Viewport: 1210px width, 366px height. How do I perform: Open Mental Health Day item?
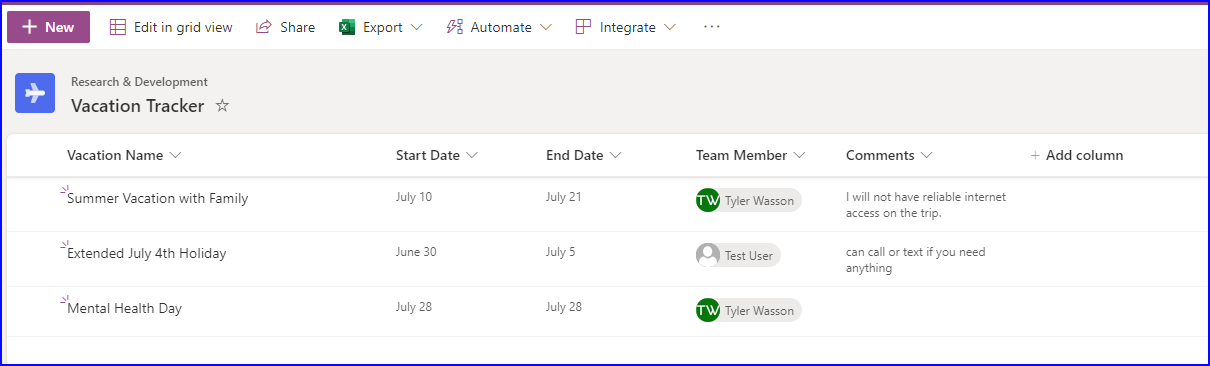(x=124, y=308)
